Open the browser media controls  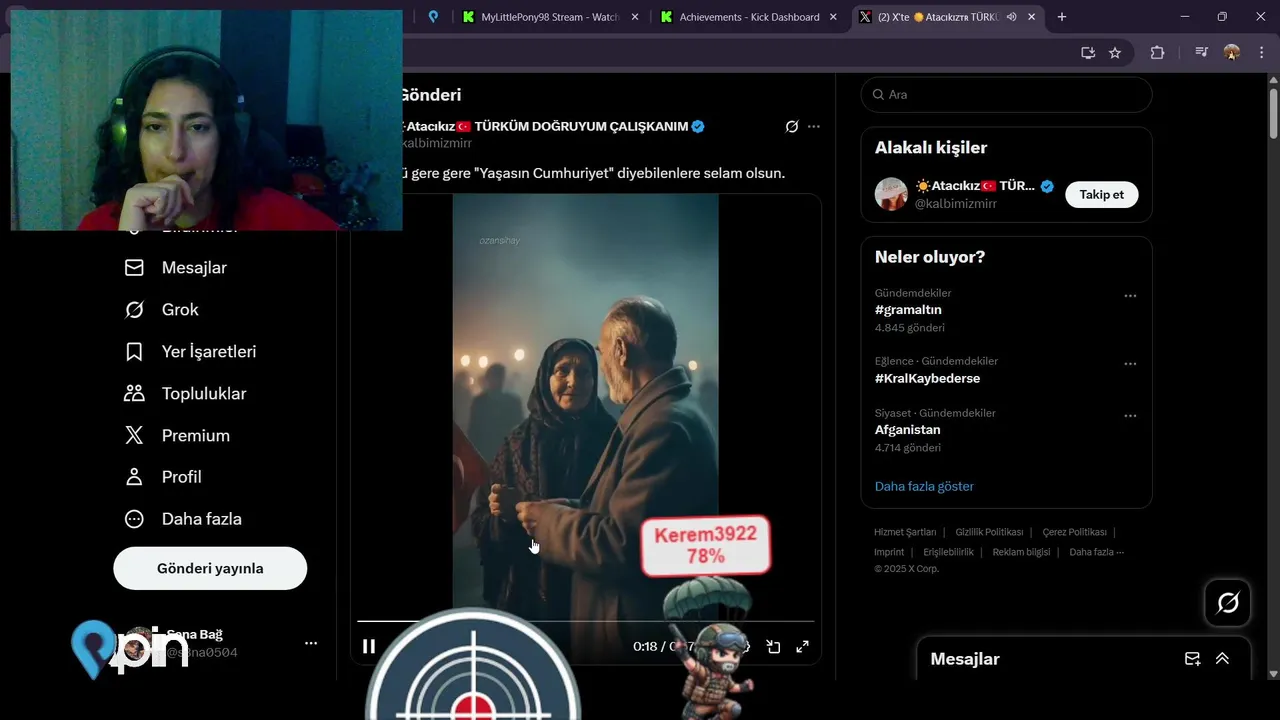point(1202,53)
